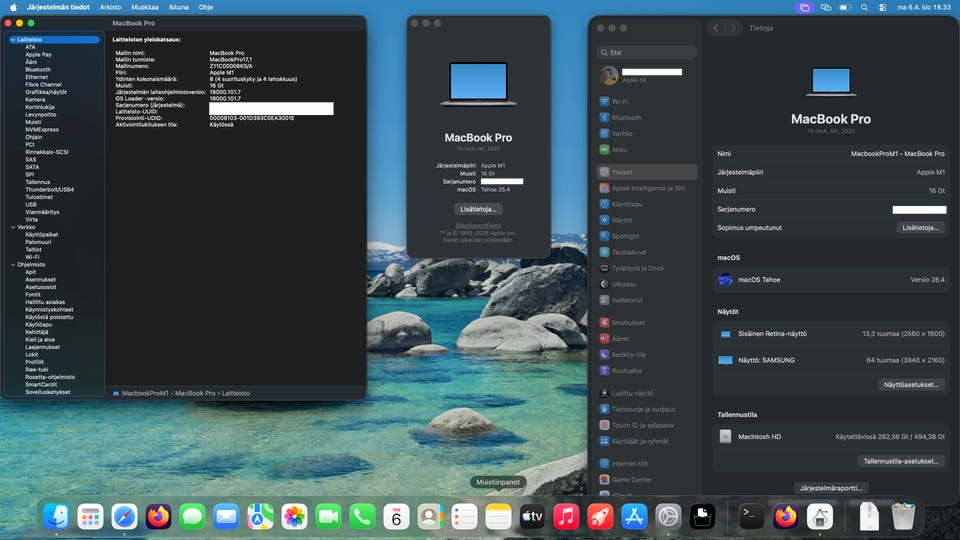This screenshot has width=960, height=540.
Task: Collapse the Laitteisto tree section
Action: (x=13, y=40)
